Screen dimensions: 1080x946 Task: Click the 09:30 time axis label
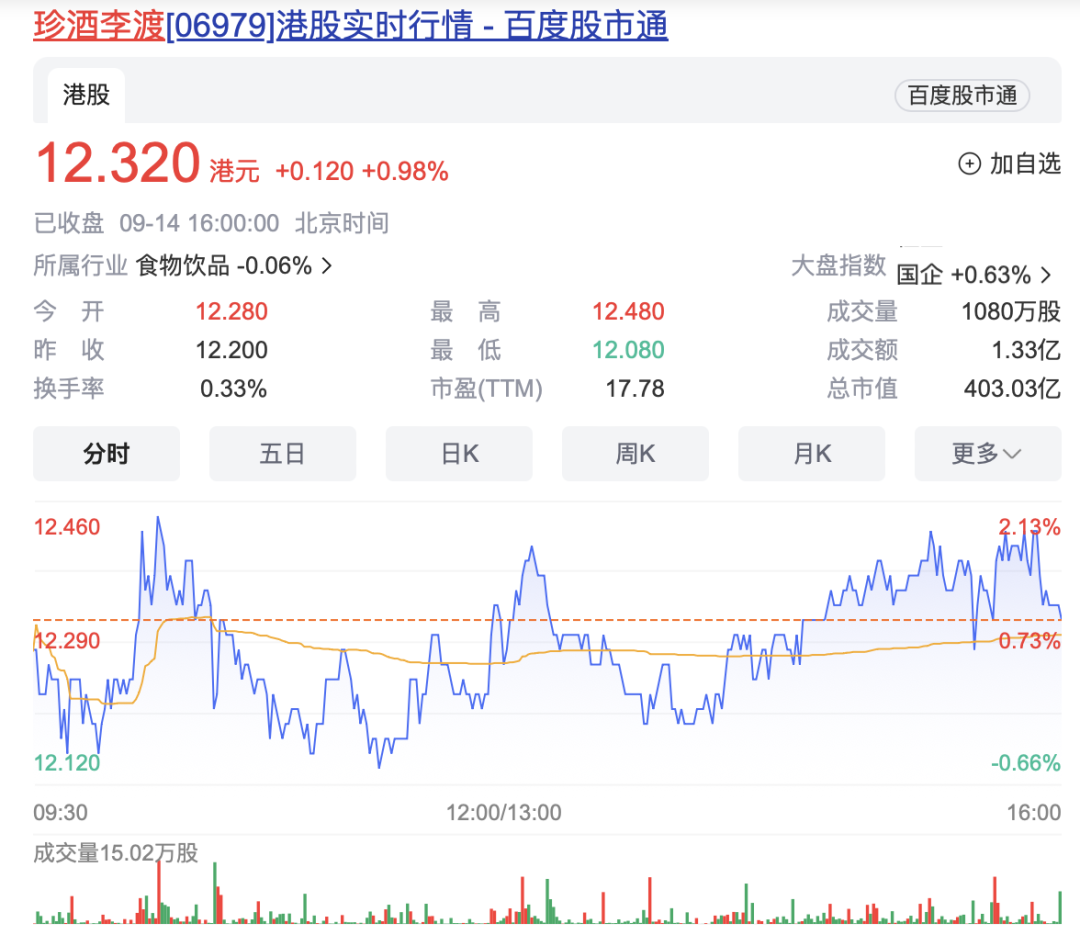61,812
